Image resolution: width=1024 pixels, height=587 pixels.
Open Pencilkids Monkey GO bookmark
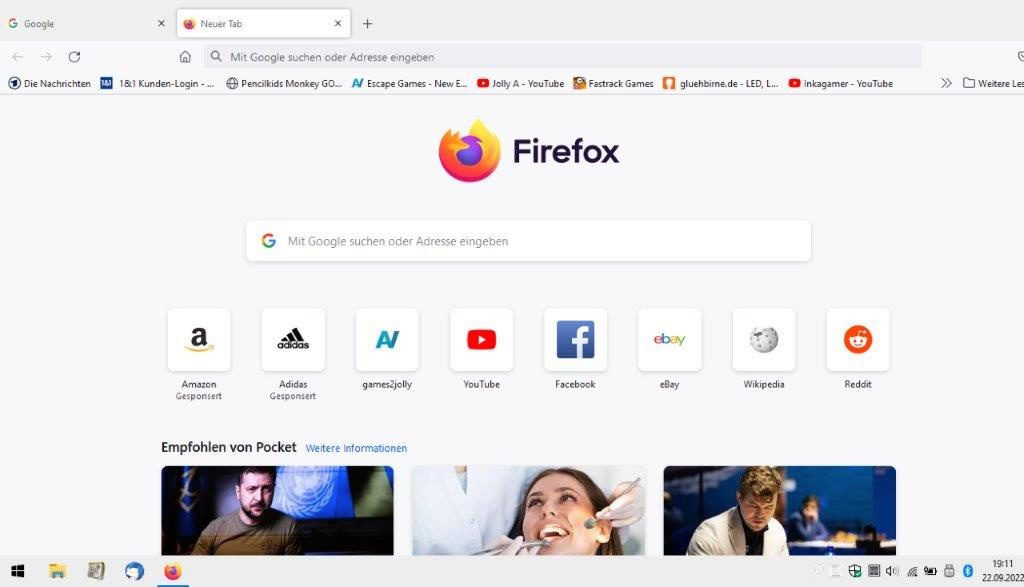[284, 84]
